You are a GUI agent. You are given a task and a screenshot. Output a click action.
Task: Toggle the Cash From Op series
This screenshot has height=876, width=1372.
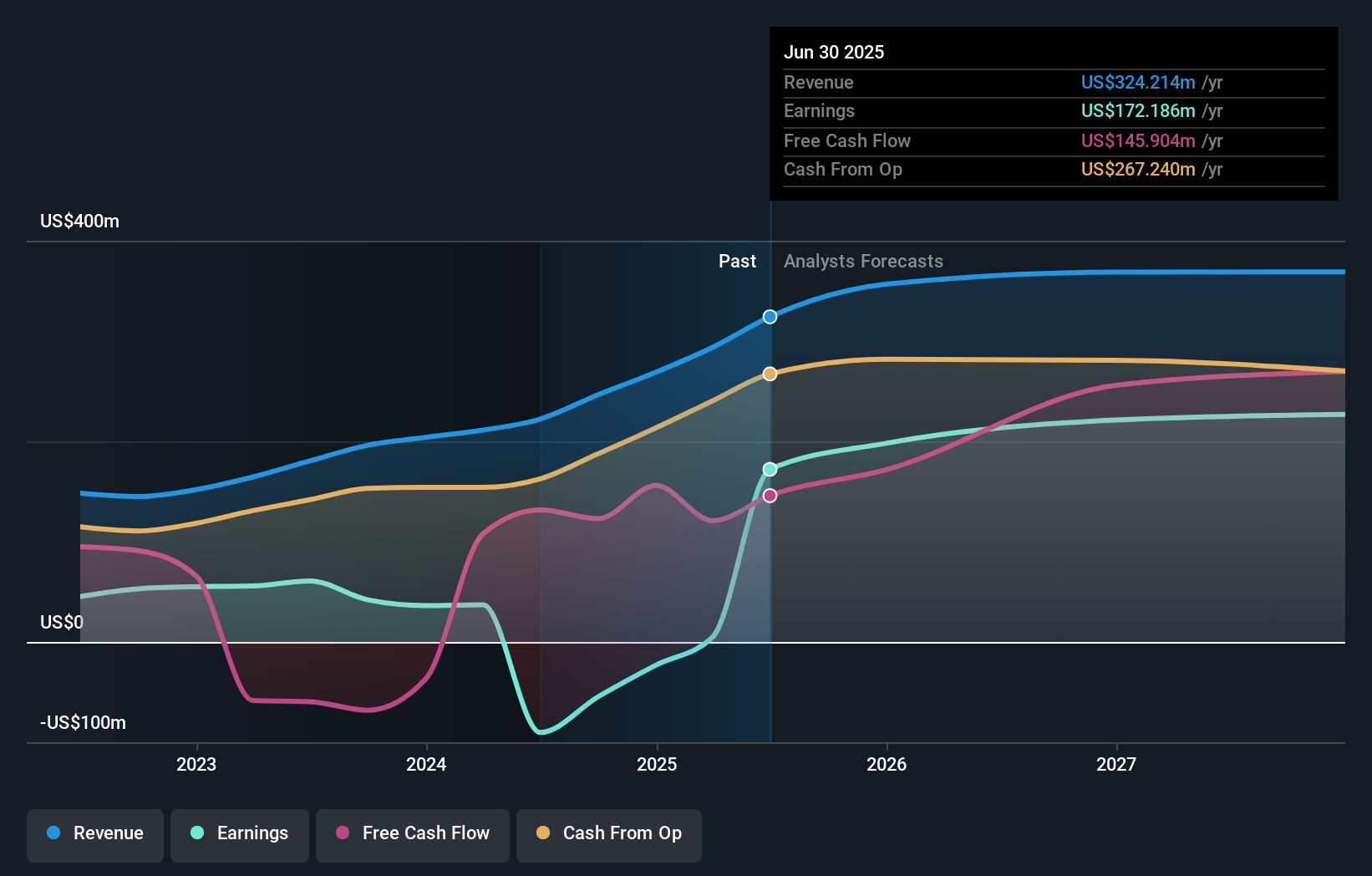[608, 833]
